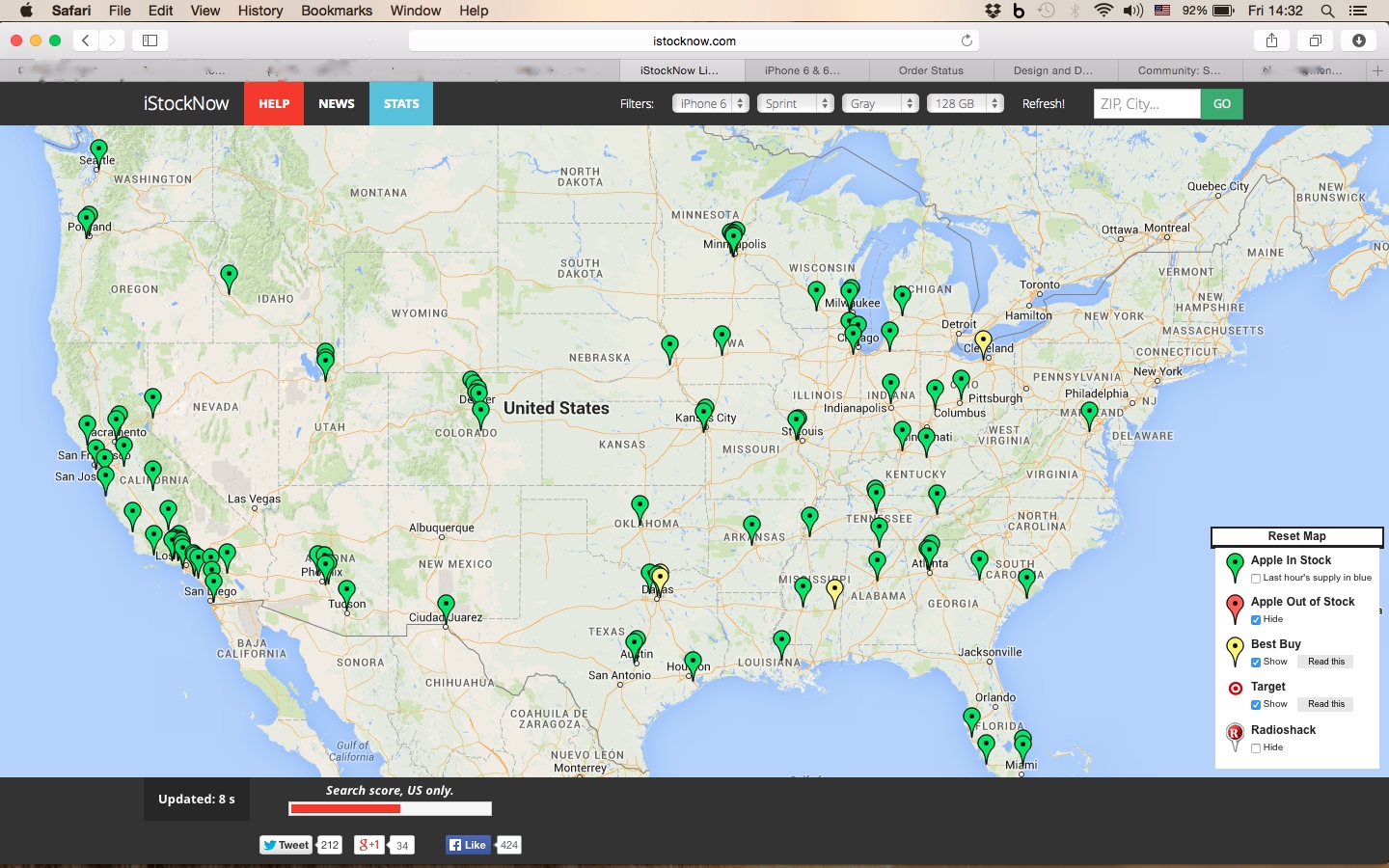The height and width of the screenshot is (868, 1389).
Task: Click the Safari back arrow
Action: [86, 41]
